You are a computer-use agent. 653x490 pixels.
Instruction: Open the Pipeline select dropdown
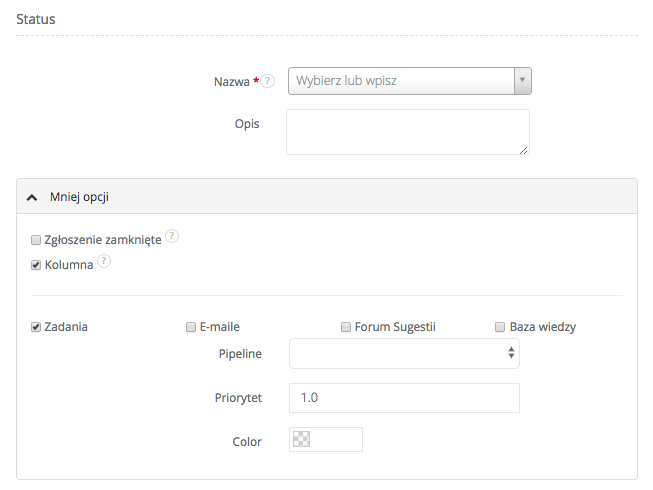(x=404, y=353)
